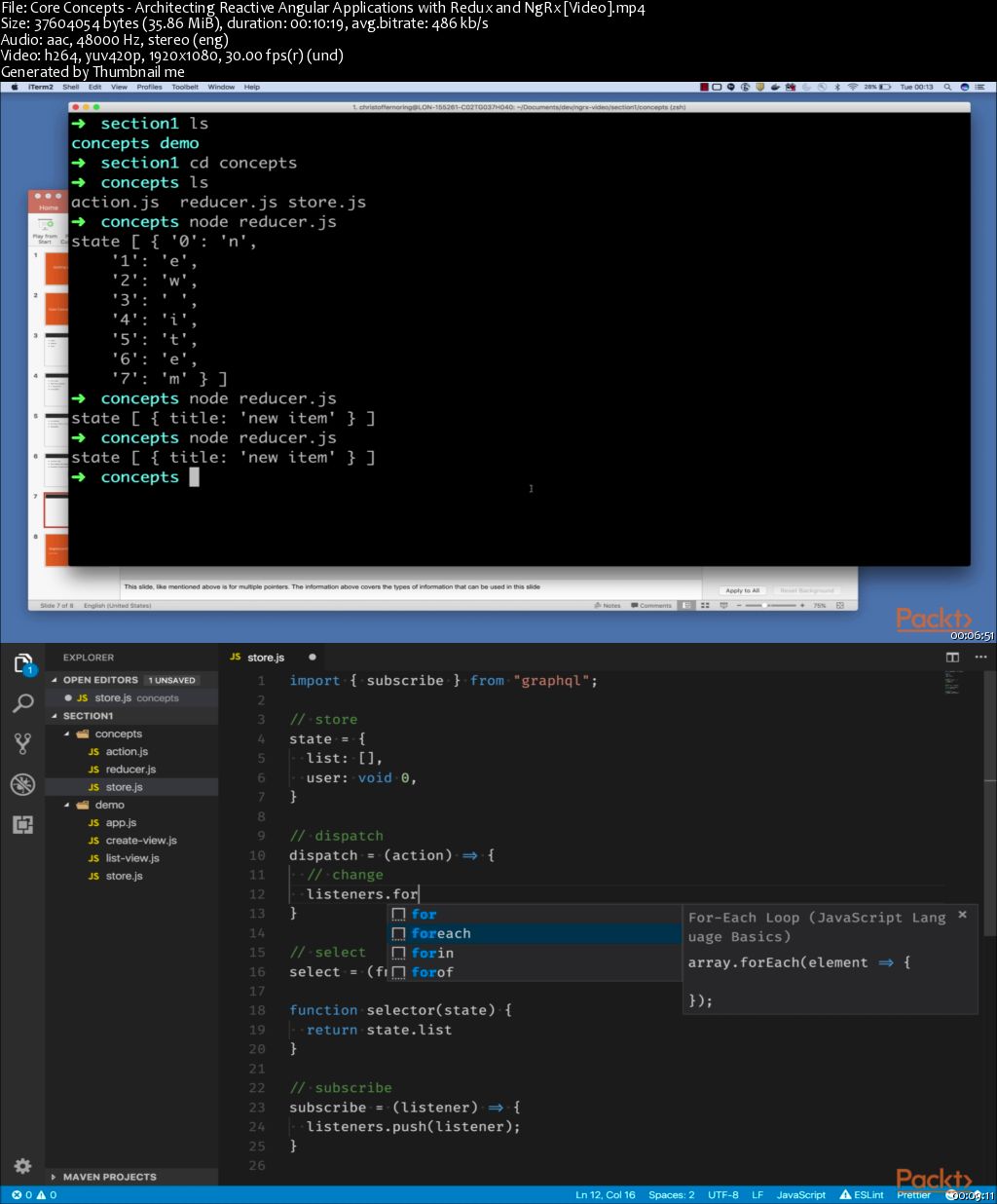This screenshot has width=997, height=1204.
Task: Click the Notes button in PowerPoint status bar
Action: [608, 605]
